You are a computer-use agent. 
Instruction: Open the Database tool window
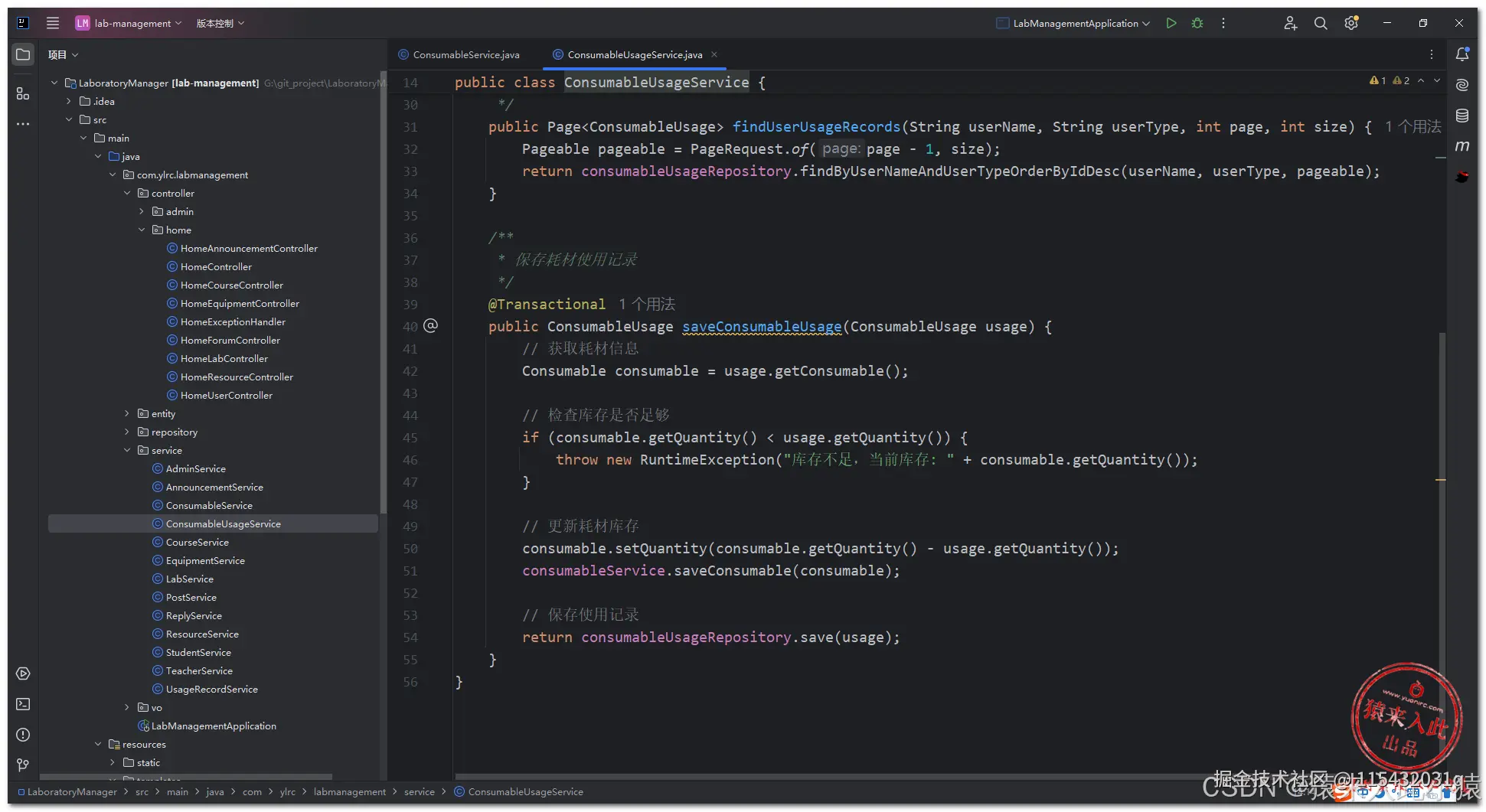[x=1462, y=116]
